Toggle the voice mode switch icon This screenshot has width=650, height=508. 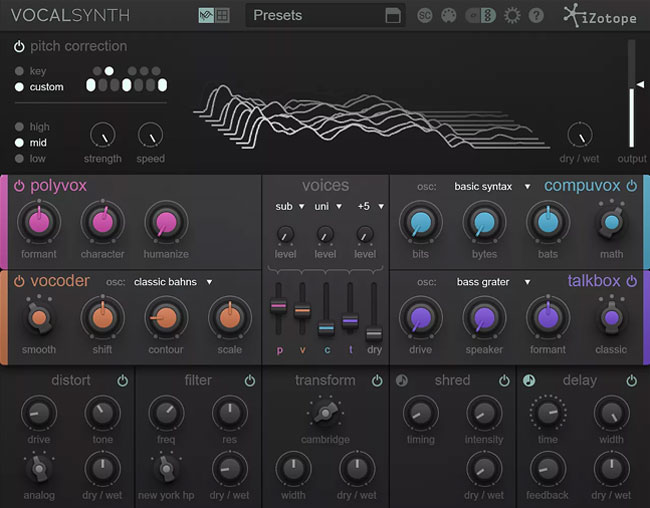[480, 16]
